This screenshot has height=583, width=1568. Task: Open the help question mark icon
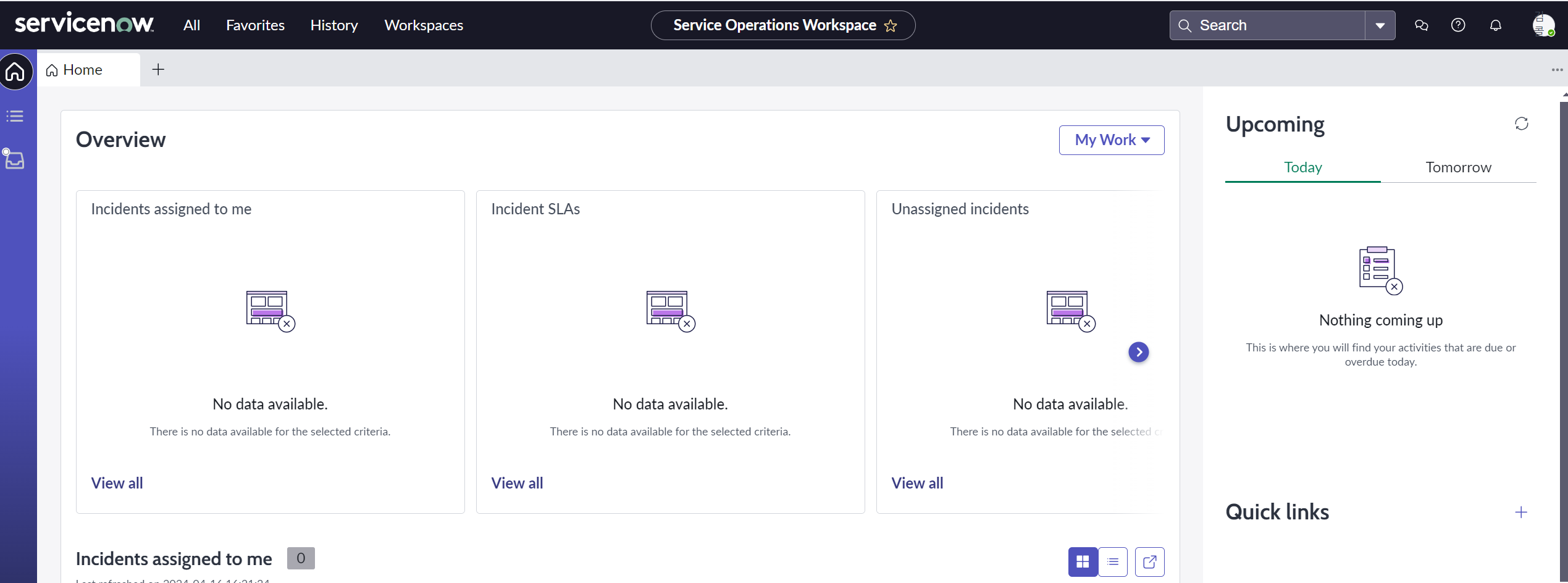(x=1458, y=25)
